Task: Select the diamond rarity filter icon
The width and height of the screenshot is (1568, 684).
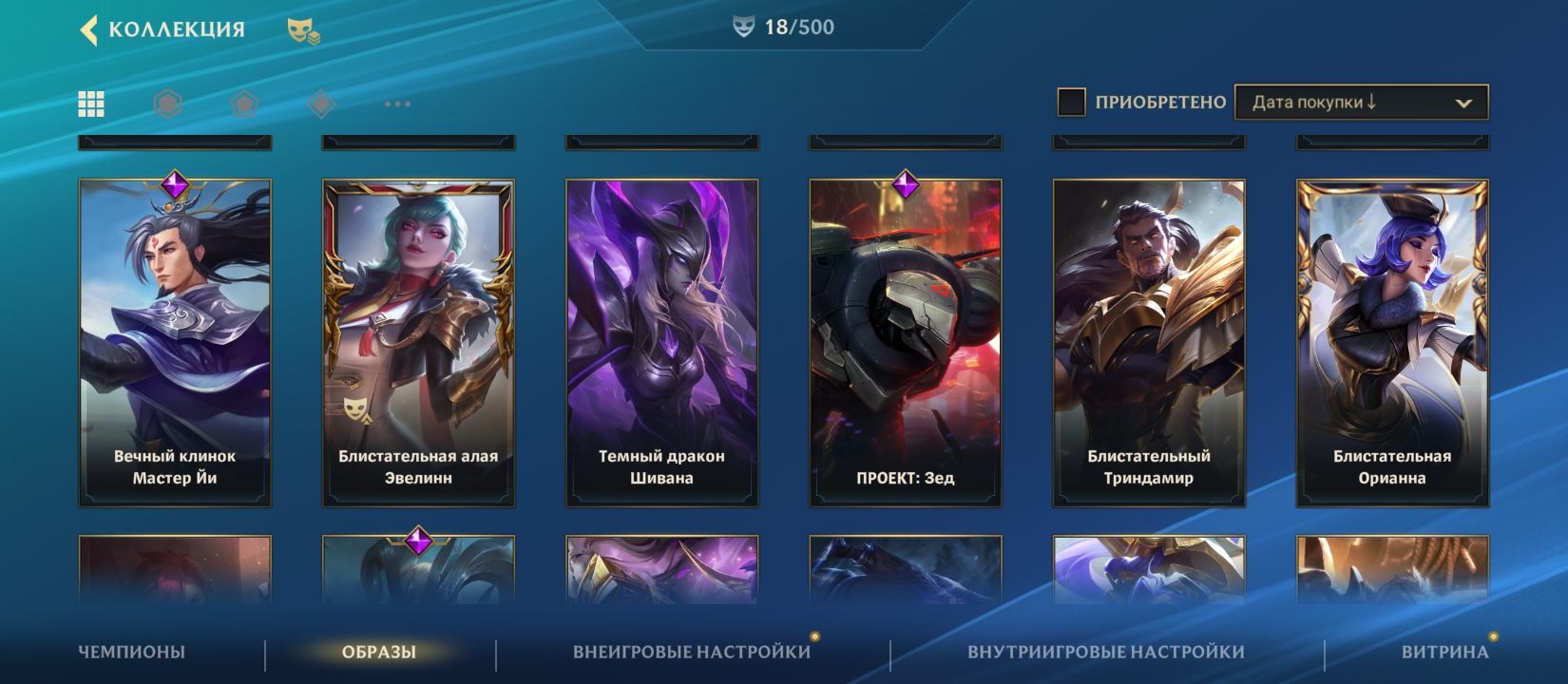Action: (321, 104)
